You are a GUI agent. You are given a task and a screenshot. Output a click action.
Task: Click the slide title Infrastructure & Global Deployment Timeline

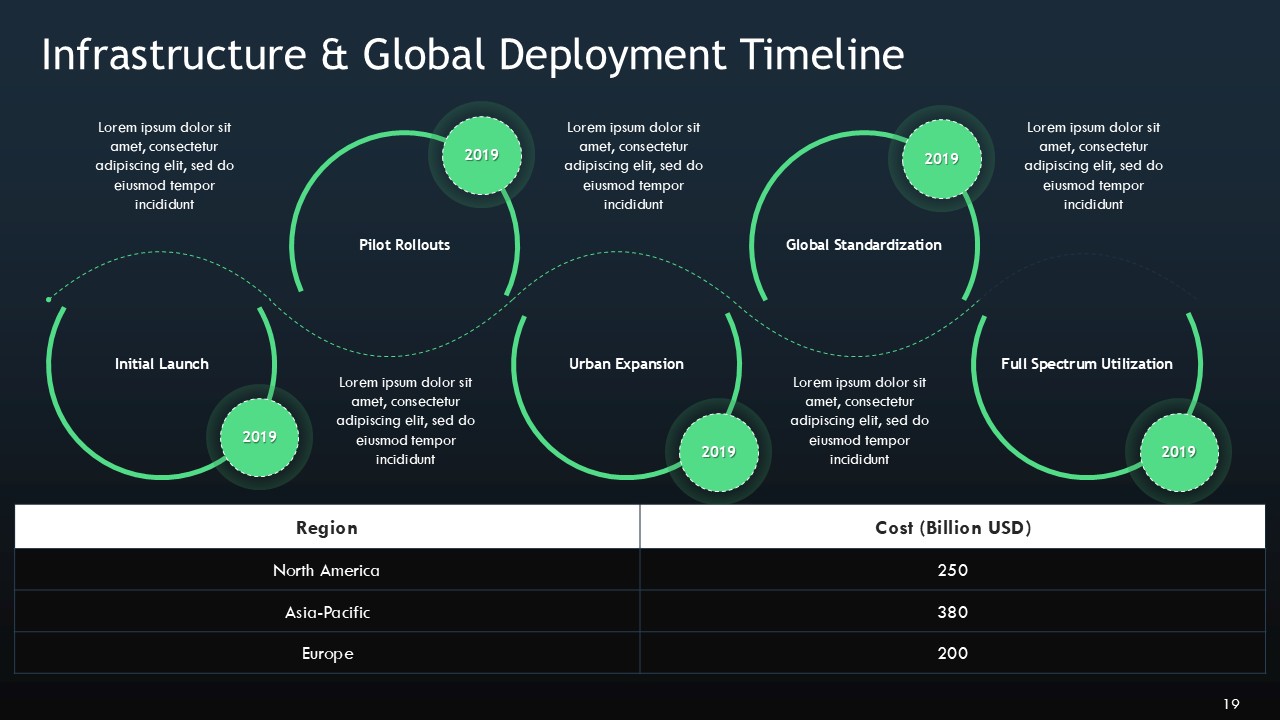(472, 55)
